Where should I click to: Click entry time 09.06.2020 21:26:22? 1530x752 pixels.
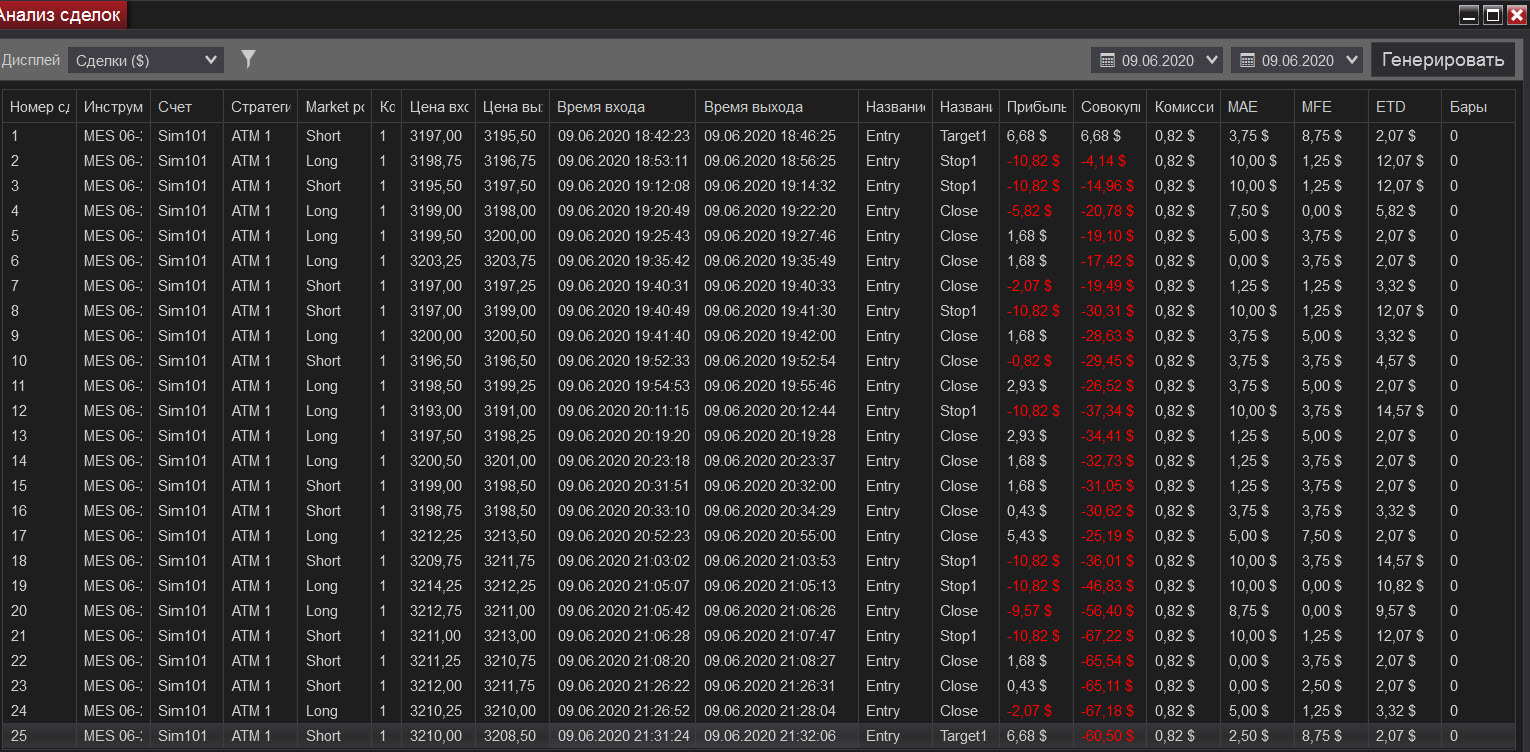(623, 686)
